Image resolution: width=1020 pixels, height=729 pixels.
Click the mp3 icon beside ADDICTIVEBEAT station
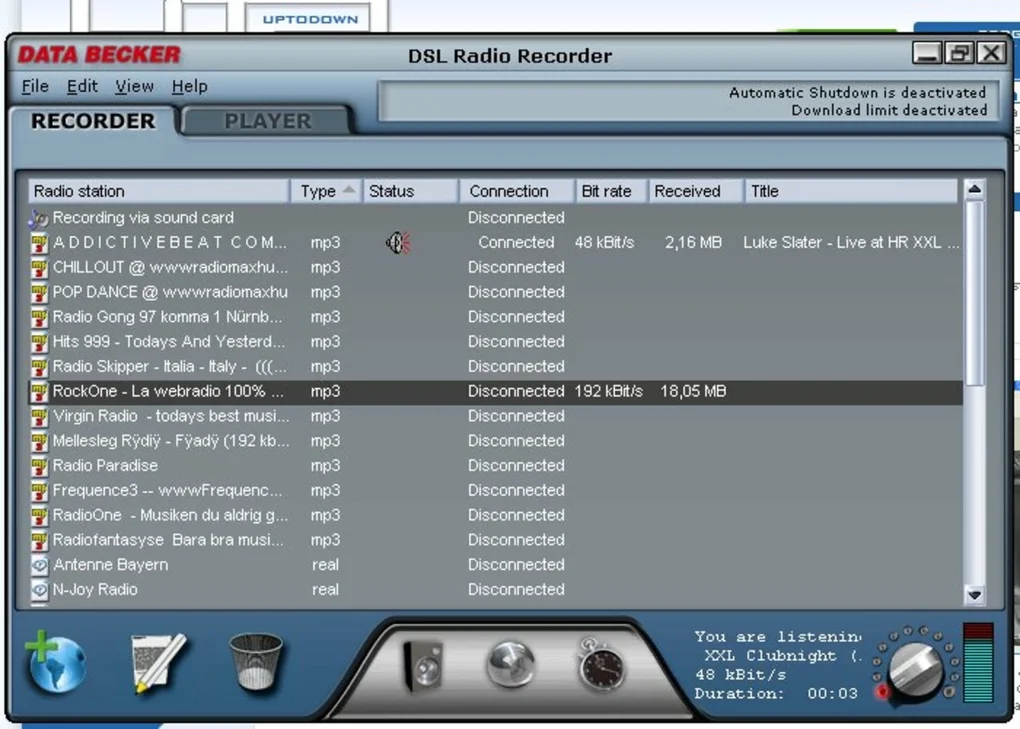click(39, 244)
